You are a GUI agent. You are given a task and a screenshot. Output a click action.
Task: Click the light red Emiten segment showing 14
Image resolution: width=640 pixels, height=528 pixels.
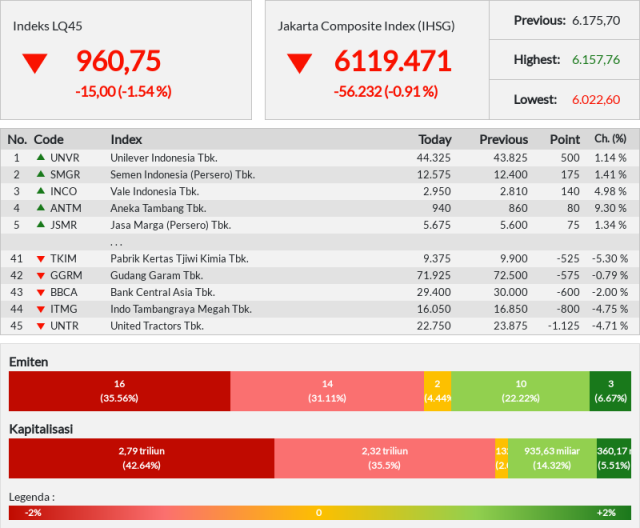[x=327, y=391]
